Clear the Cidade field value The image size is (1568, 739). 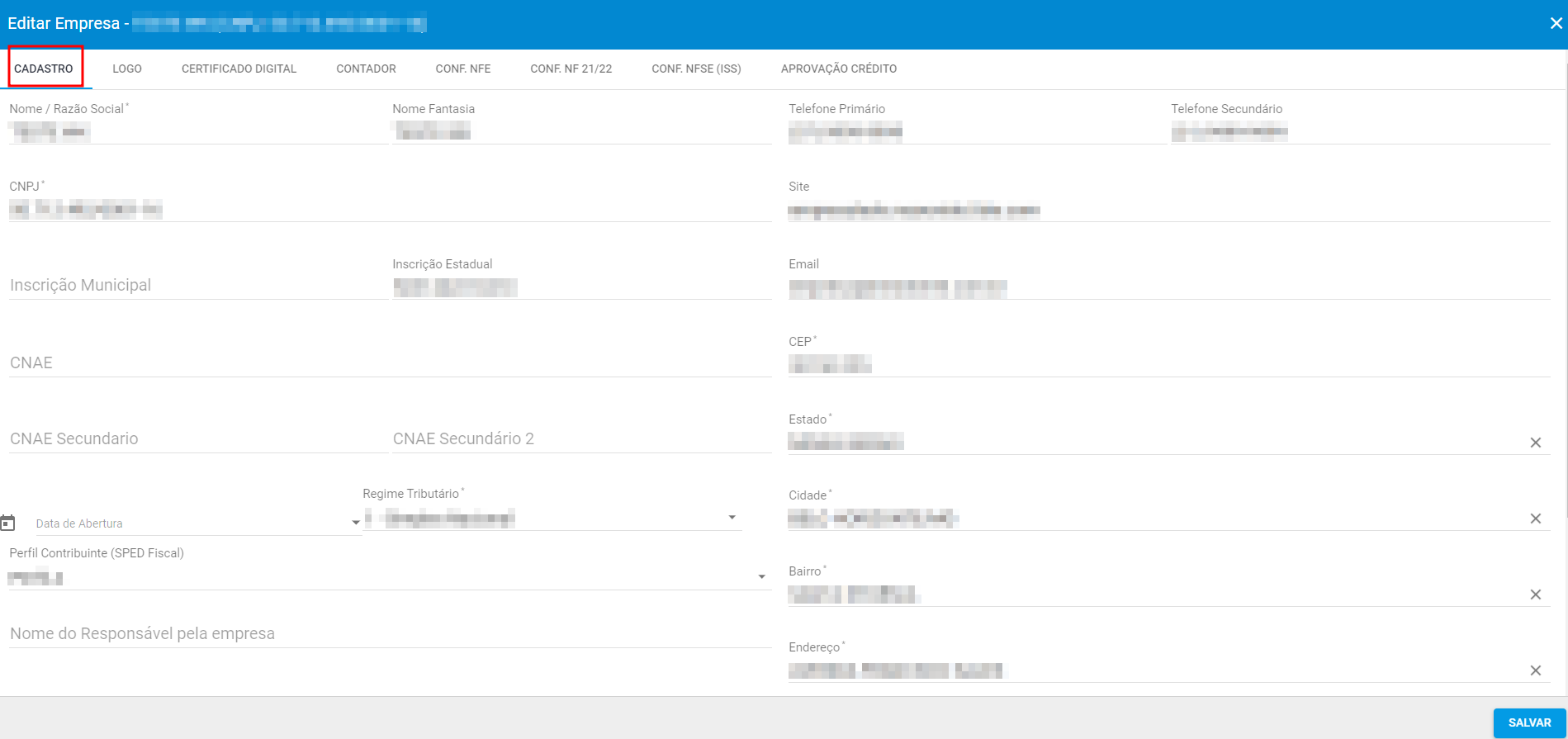(x=1536, y=519)
